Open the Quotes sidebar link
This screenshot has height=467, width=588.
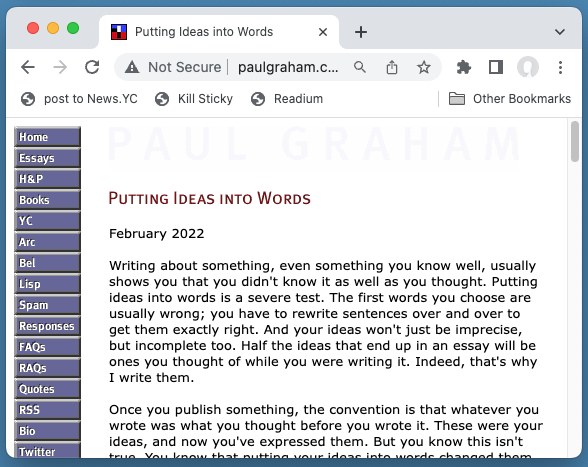click(x=48, y=389)
